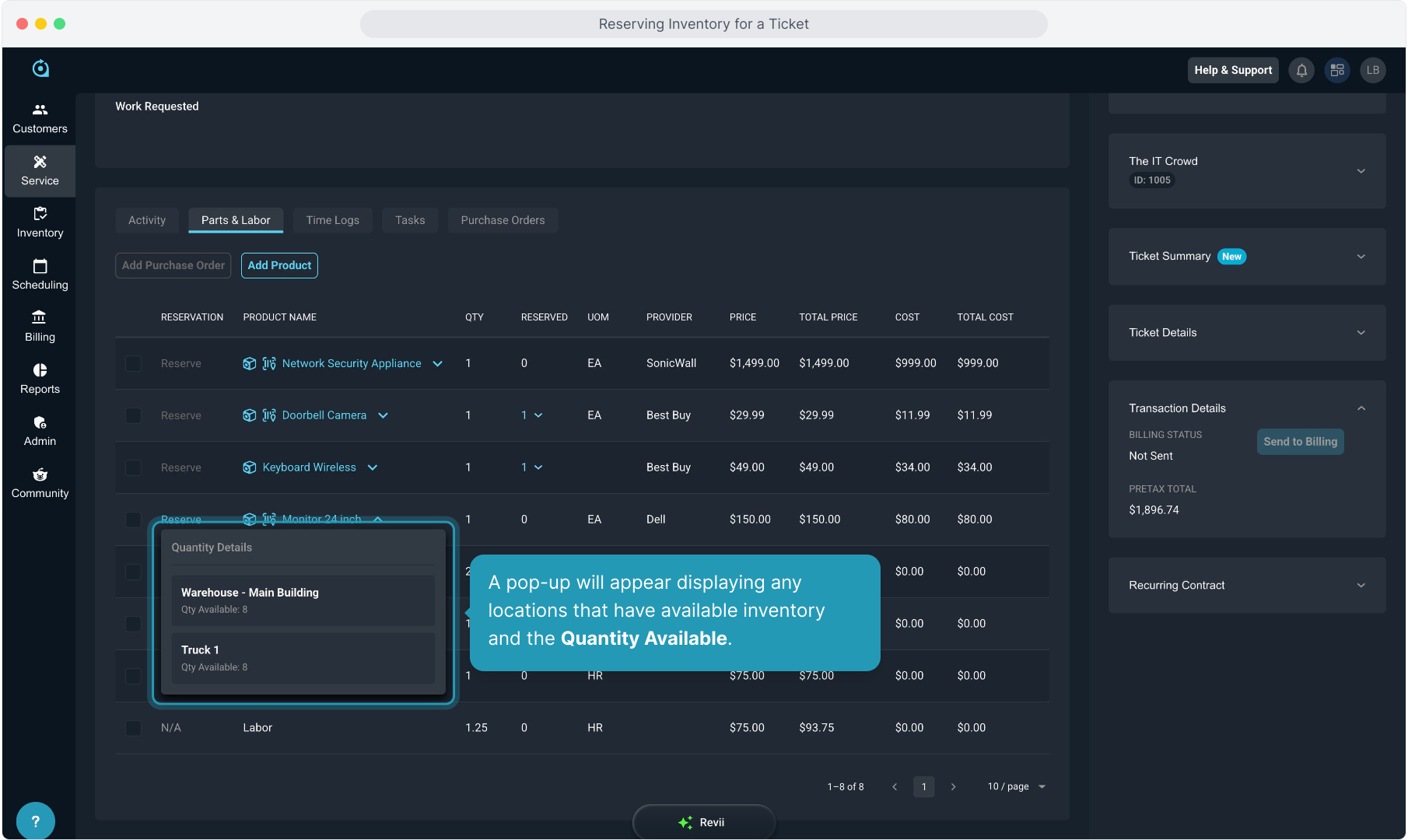Open the Purchase Orders tab
The width and height of the screenshot is (1408, 840).
[503, 220]
